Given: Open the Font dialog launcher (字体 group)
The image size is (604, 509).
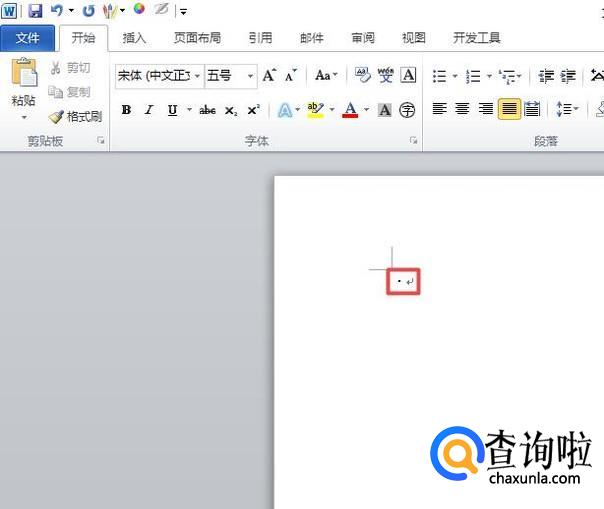Looking at the screenshot, I should coord(414,141).
